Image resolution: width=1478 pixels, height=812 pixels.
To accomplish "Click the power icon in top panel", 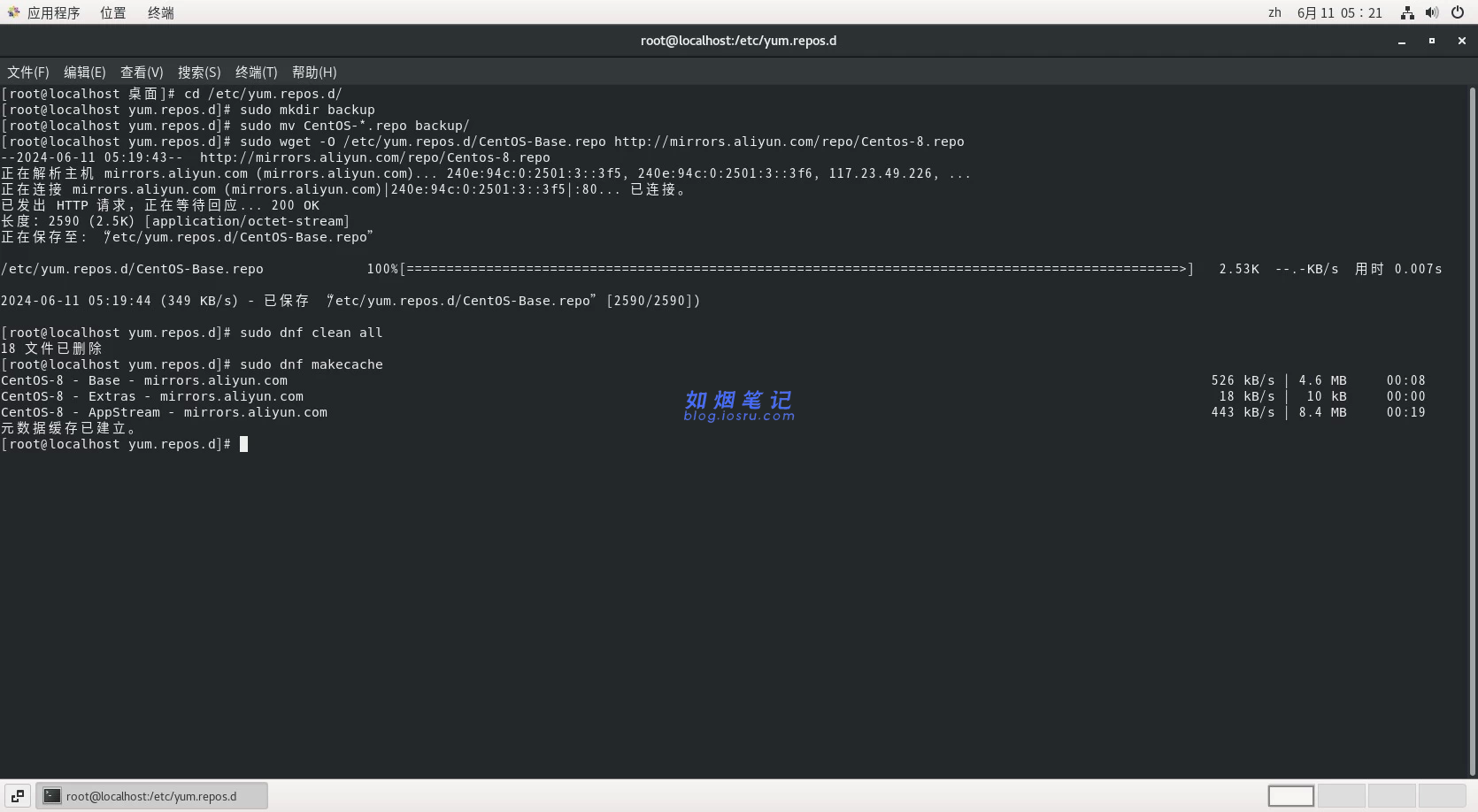I will coord(1458,12).
